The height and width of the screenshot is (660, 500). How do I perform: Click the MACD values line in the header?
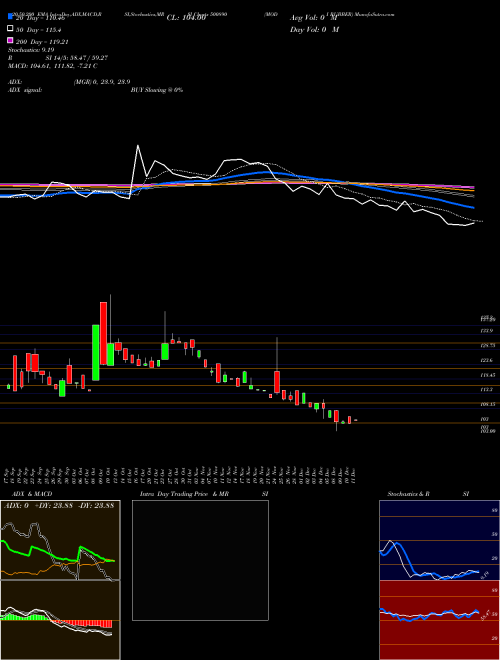coord(53,66)
